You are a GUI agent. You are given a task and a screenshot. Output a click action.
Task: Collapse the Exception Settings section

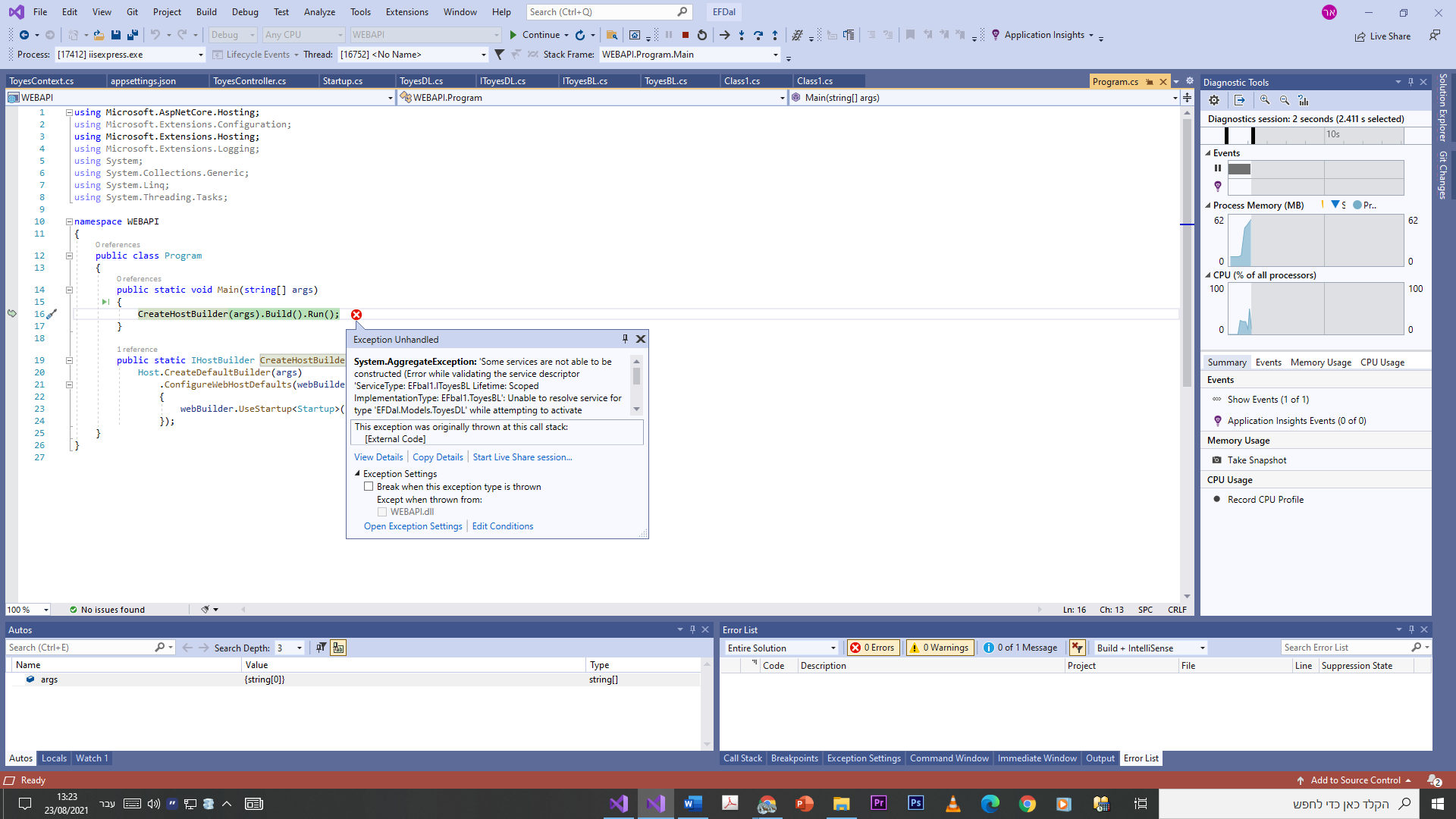pyautogui.click(x=357, y=474)
